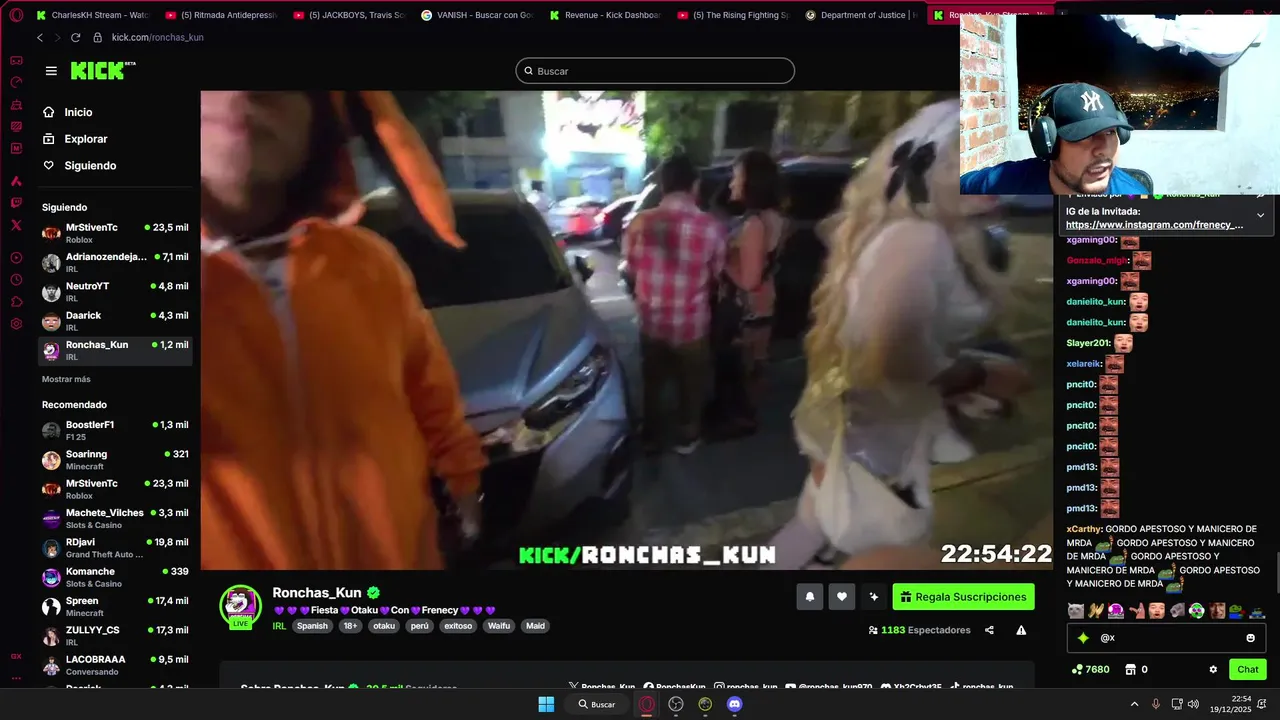The width and height of the screenshot is (1280, 720).
Task: Click the otaku tag
Action: [384, 626]
